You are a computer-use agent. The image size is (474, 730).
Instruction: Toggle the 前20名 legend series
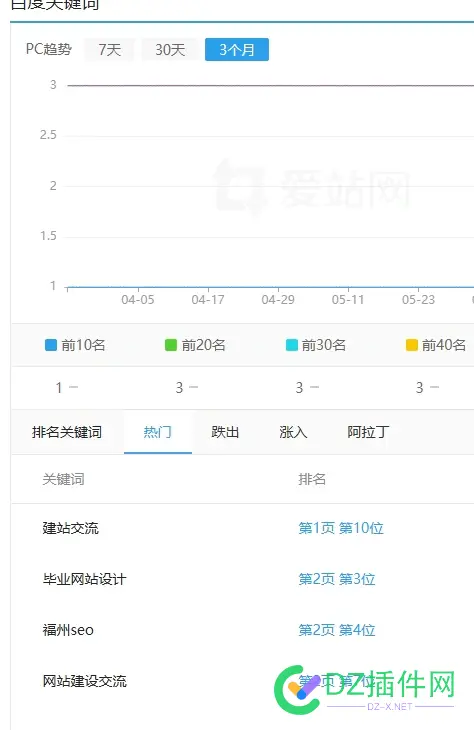(x=195, y=345)
